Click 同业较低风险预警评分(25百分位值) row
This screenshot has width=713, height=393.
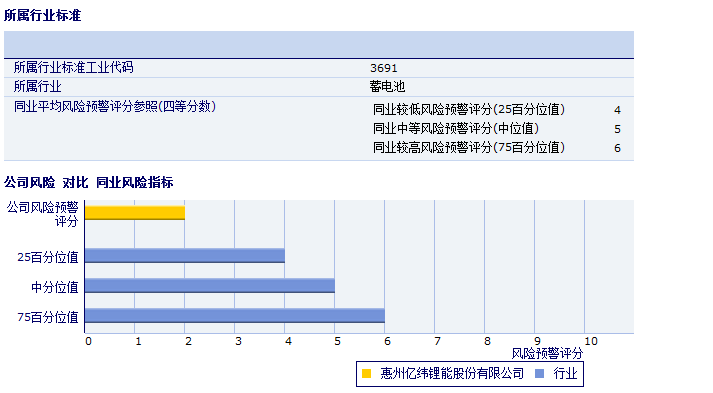pos(497,110)
